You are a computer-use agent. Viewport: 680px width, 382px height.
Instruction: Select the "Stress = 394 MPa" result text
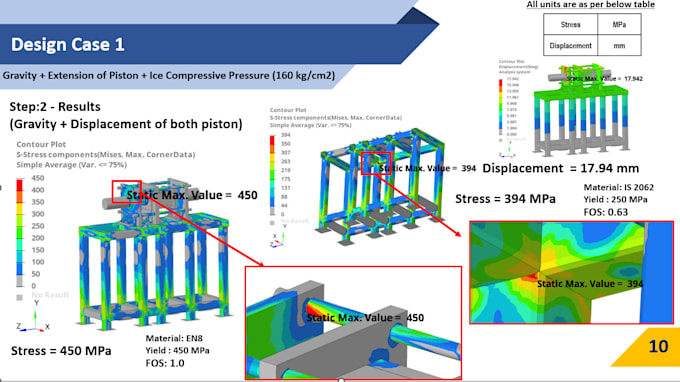[505, 199]
